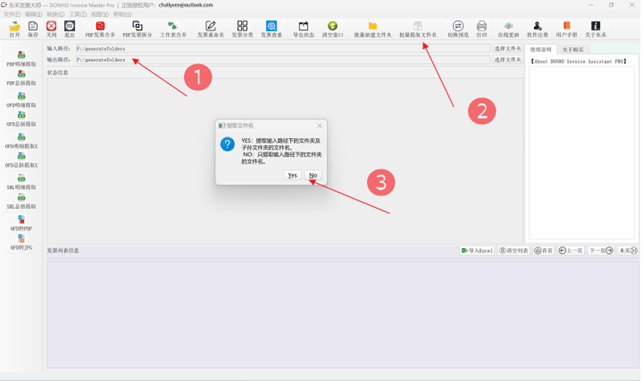This screenshot has height=381, width=643.
Task: Open the PDF发票拆分 split tool
Action: click(137, 29)
